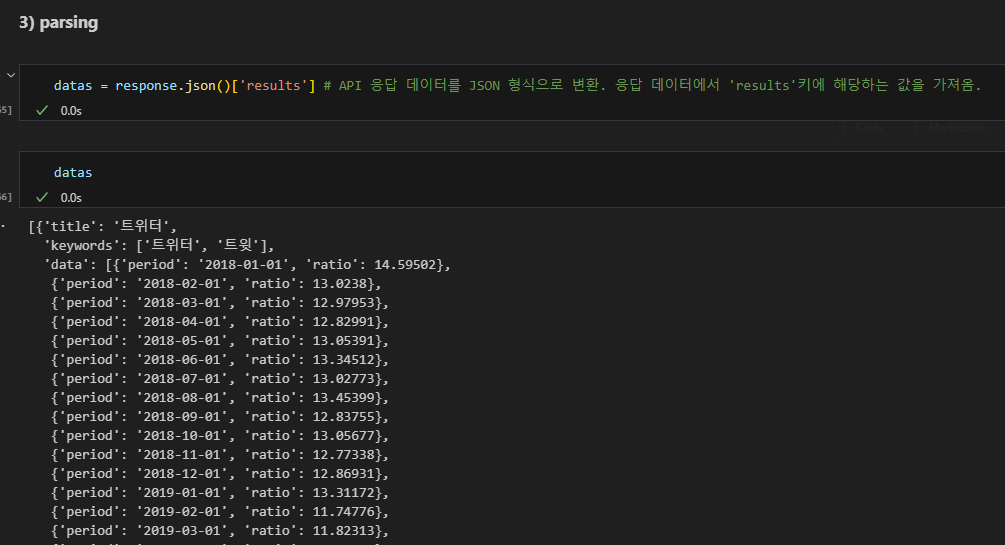Screen dimensions: 1005x545
Task: Click the 'title': '트위터' output line
Action: pos(103,226)
